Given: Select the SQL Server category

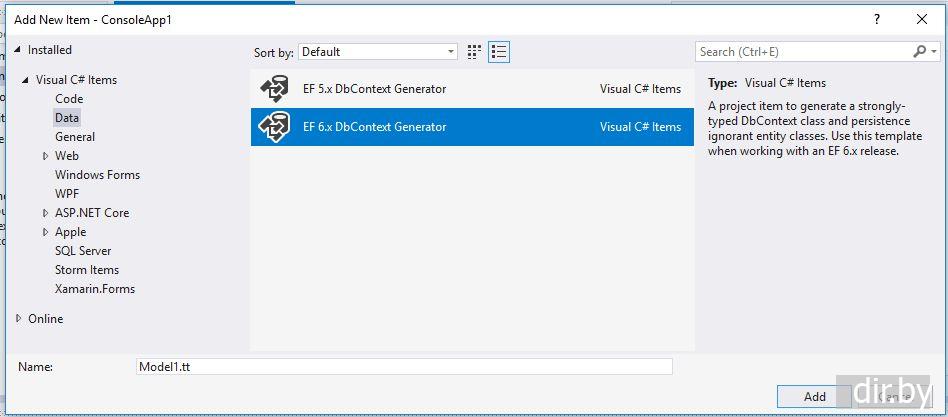Looking at the screenshot, I should pyautogui.click(x=83, y=251).
